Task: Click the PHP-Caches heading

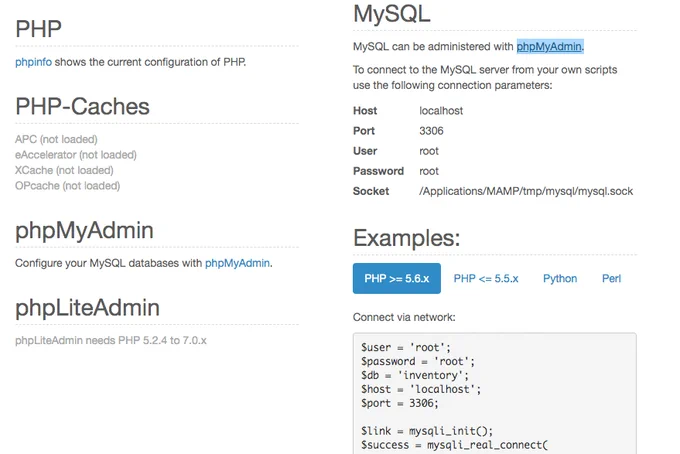Action: pos(82,107)
